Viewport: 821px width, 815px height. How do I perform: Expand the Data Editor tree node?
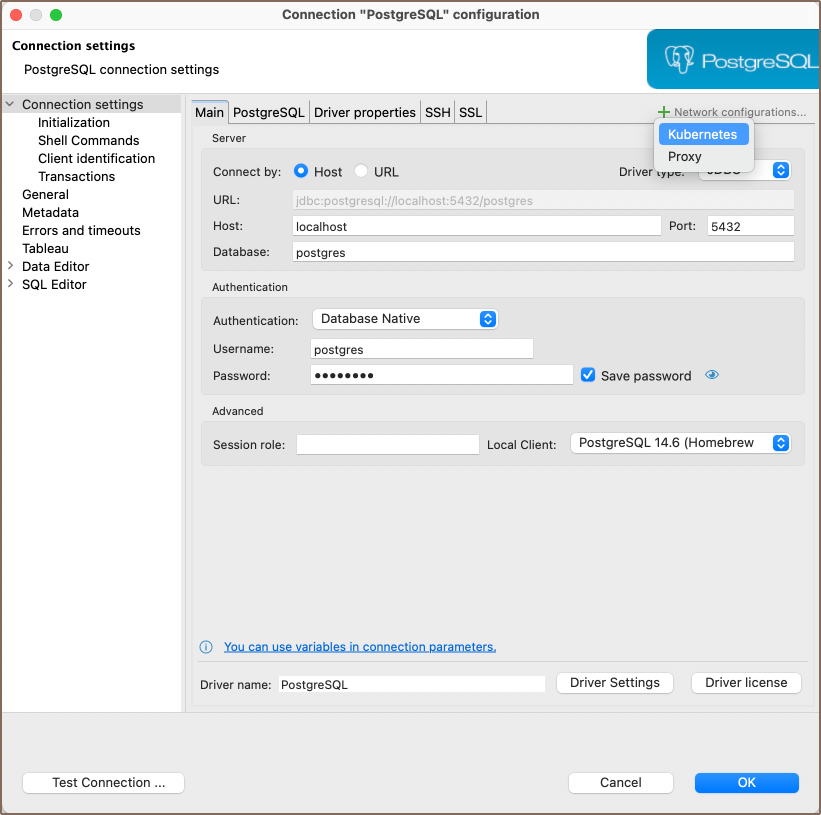click(x=11, y=266)
